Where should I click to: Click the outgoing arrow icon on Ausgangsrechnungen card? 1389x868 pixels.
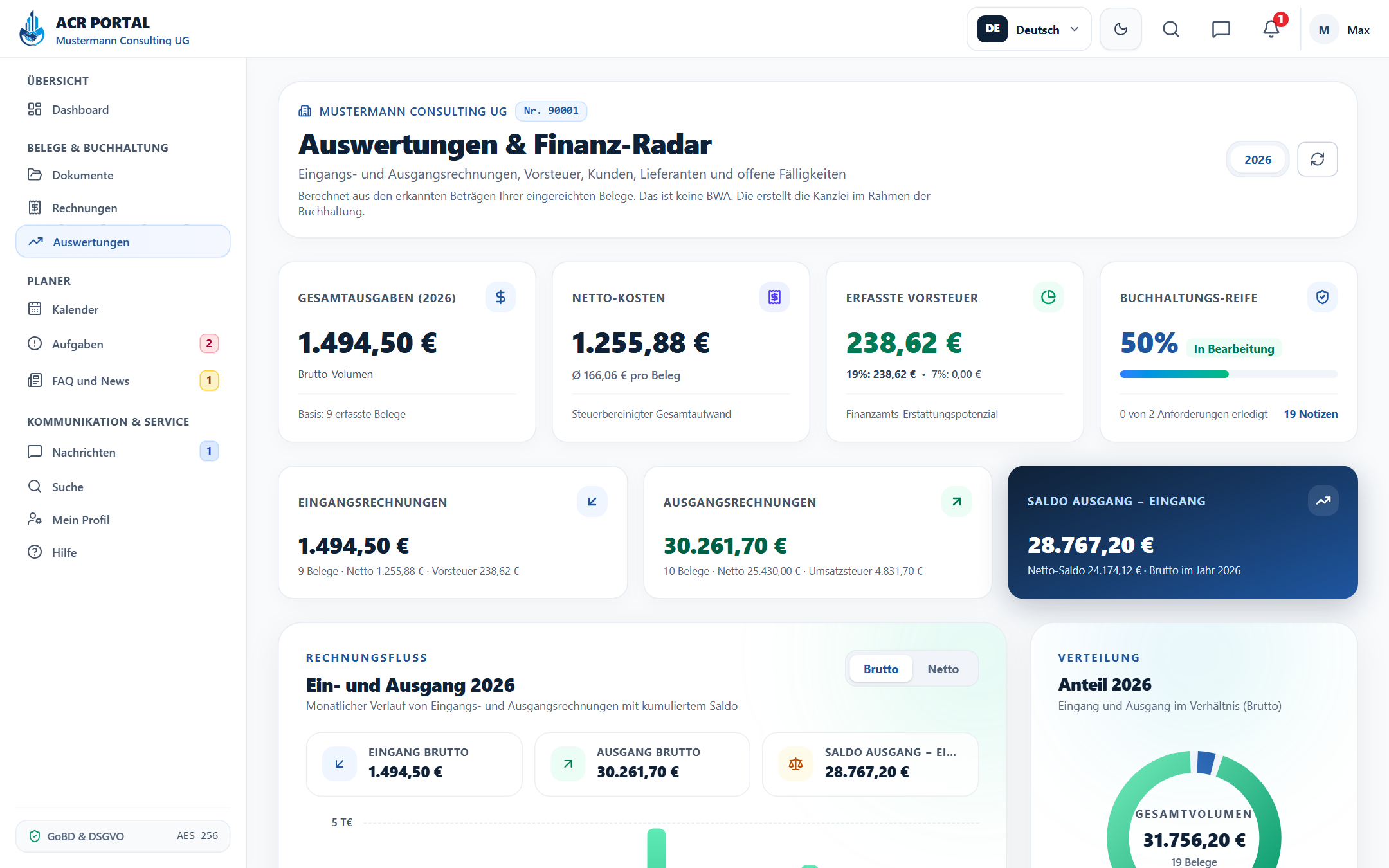[957, 502]
